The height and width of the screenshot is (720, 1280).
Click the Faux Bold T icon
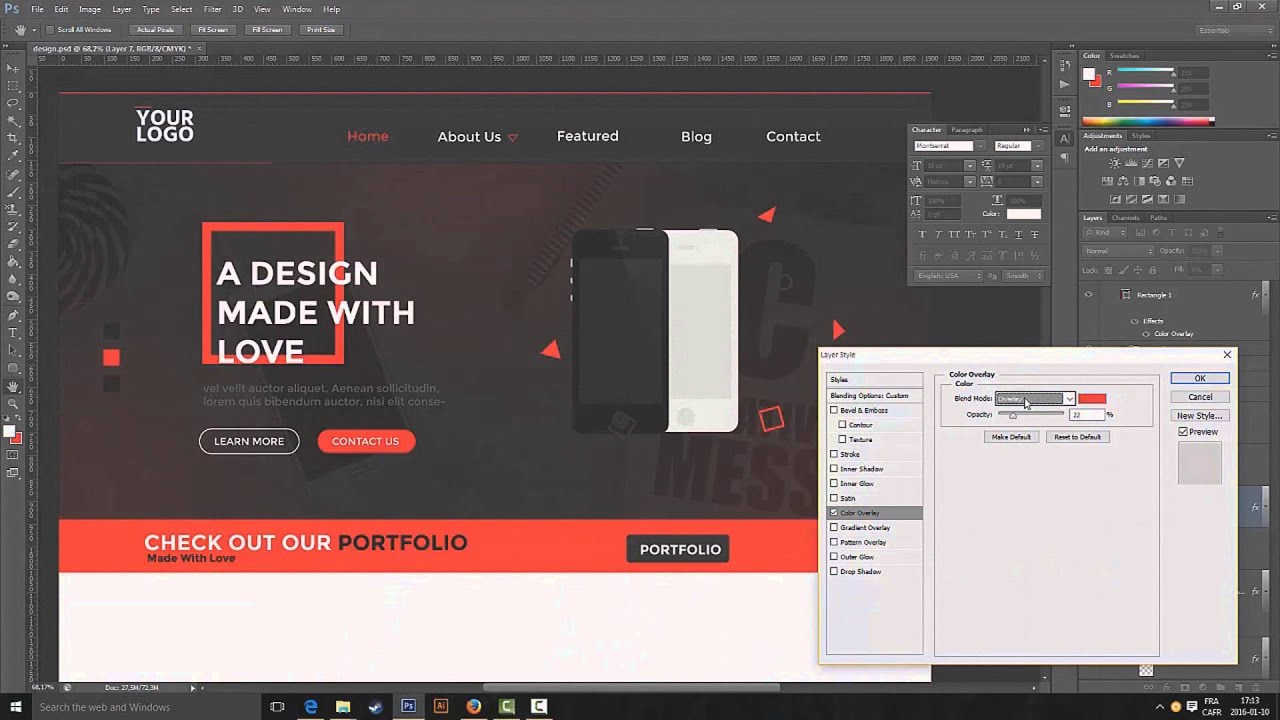922,234
